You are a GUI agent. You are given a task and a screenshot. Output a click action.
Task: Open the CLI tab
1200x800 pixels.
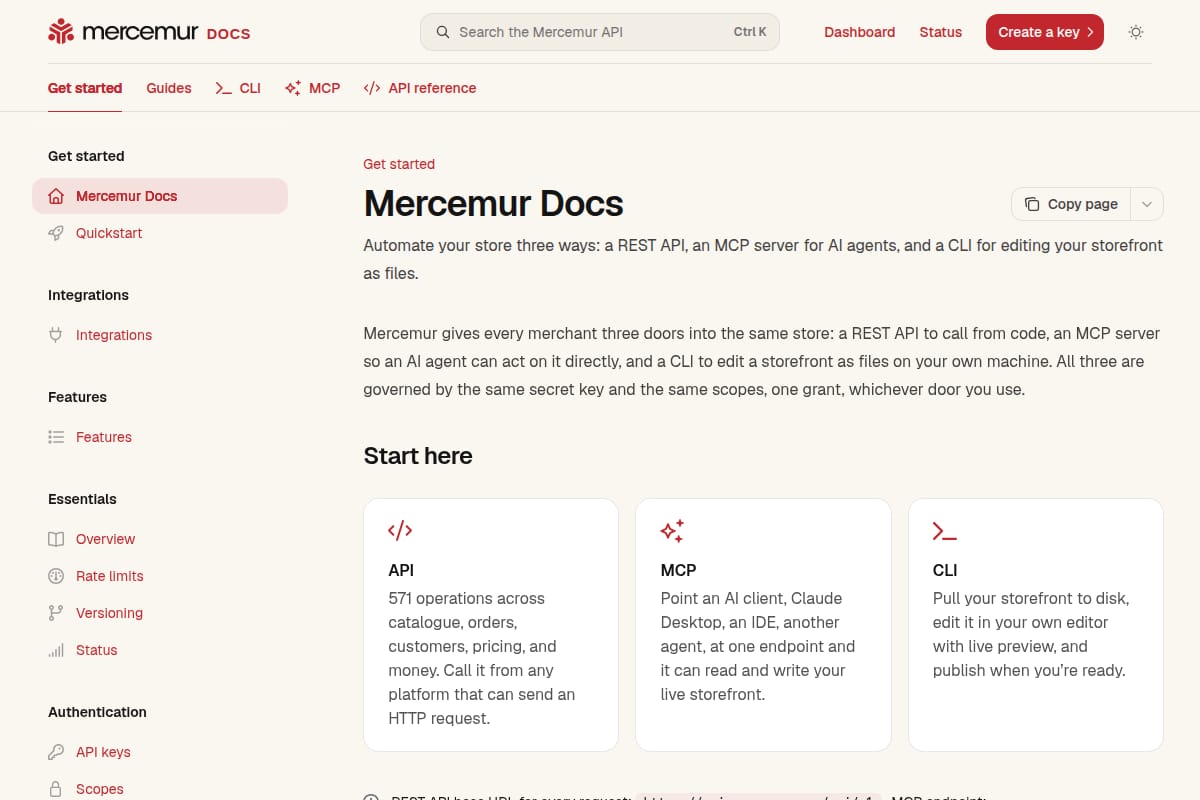coord(238,88)
